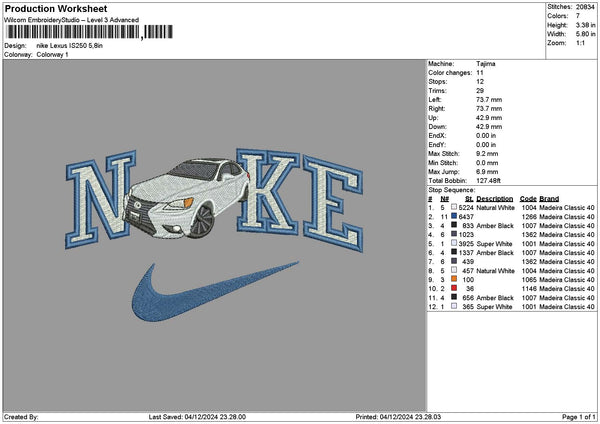Select the Natural White swatch beside 457

(x=454, y=270)
